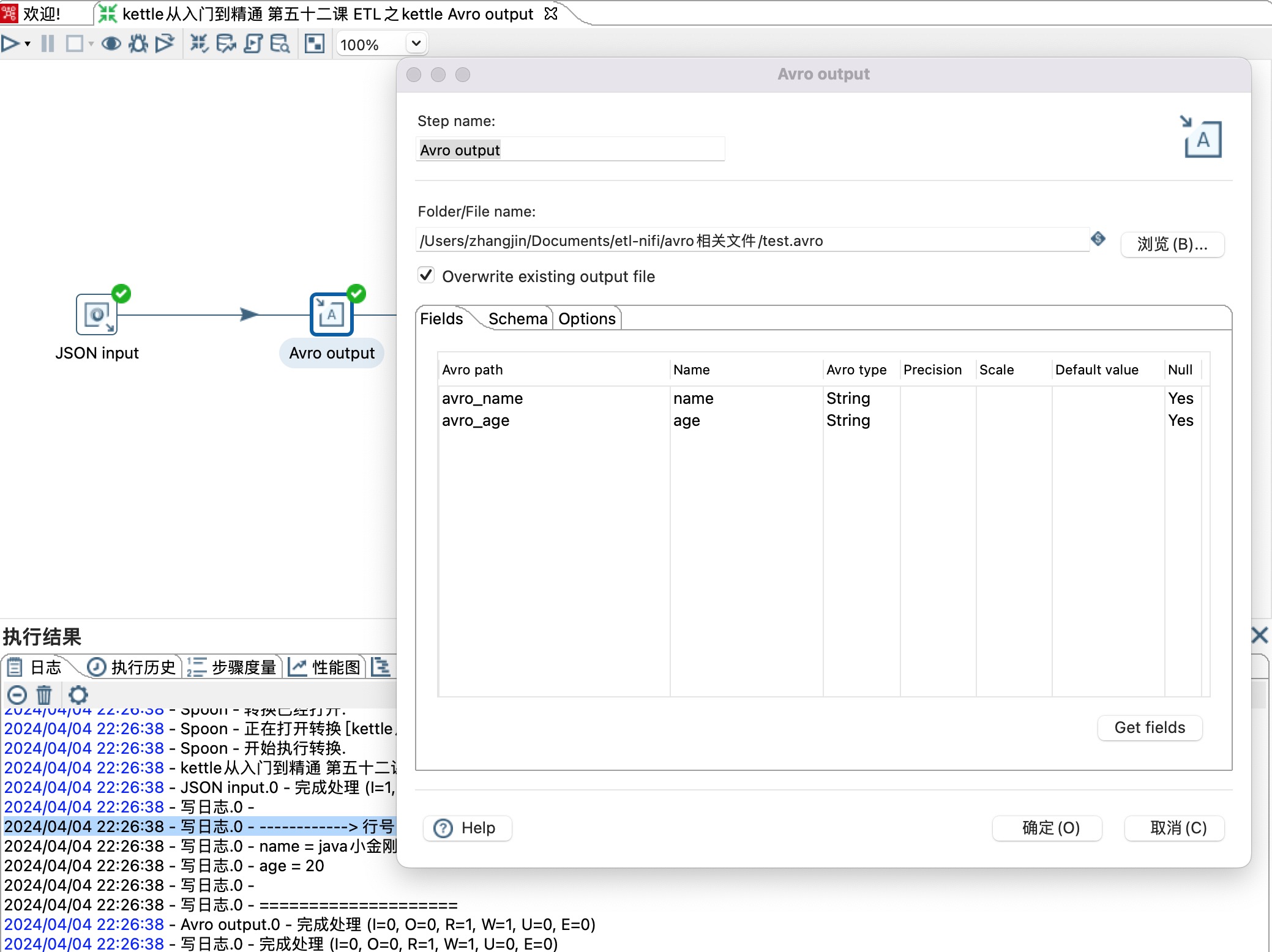Clear the log with the trash icon
Viewport: 1272px width, 952px height.
(x=44, y=694)
